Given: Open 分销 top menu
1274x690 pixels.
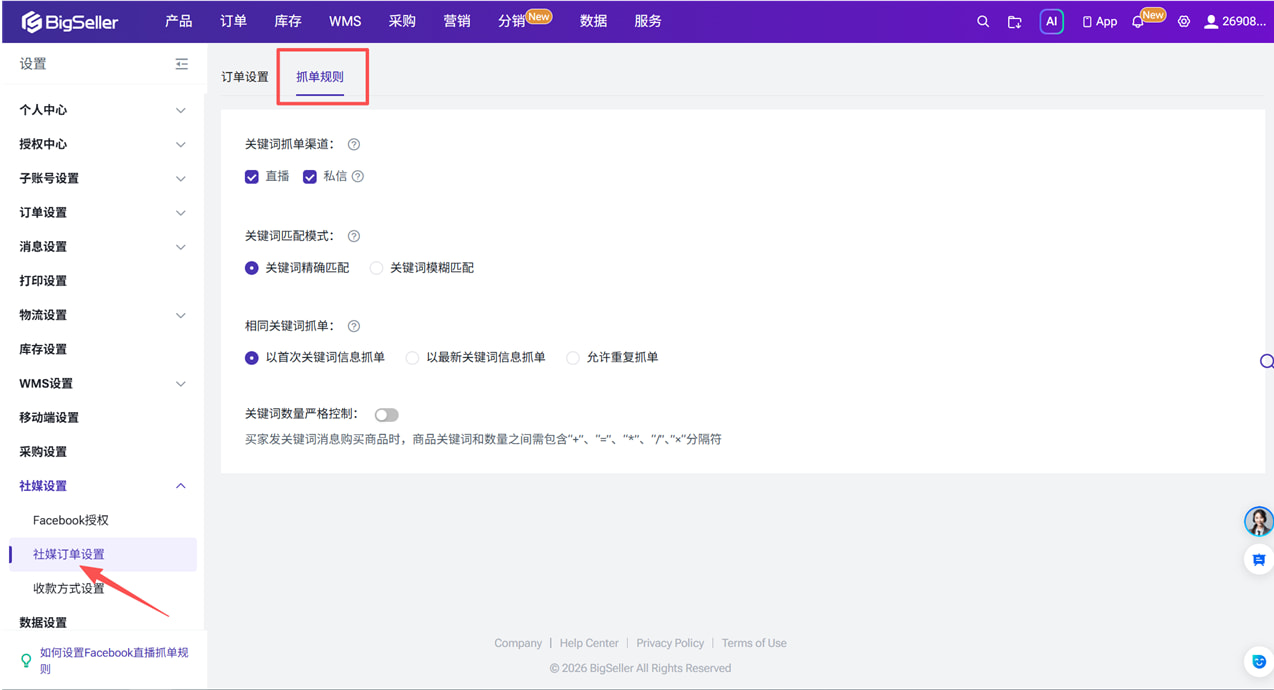Looking at the screenshot, I should point(512,21).
